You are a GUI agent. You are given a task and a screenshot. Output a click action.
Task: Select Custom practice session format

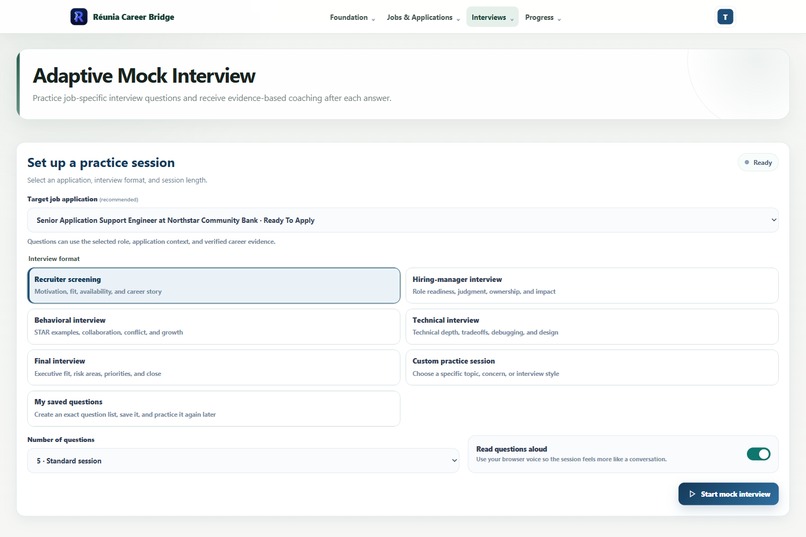coord(592,367)
